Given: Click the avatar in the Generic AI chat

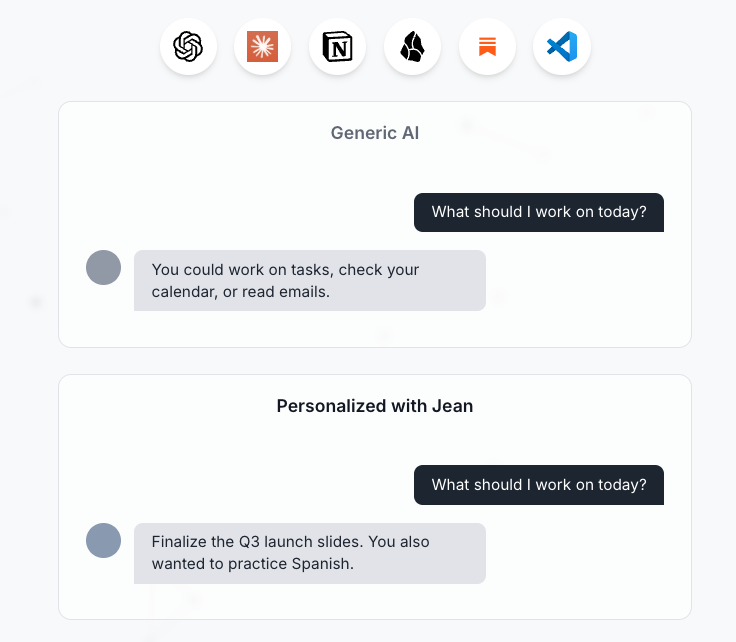Looking at the screenshot, I should 104,268.
